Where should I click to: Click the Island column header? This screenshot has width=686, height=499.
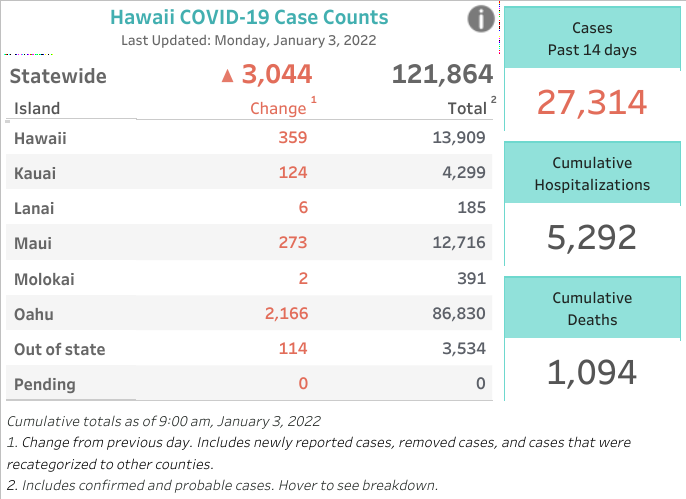pyautogui.click(x=37, y=108)
